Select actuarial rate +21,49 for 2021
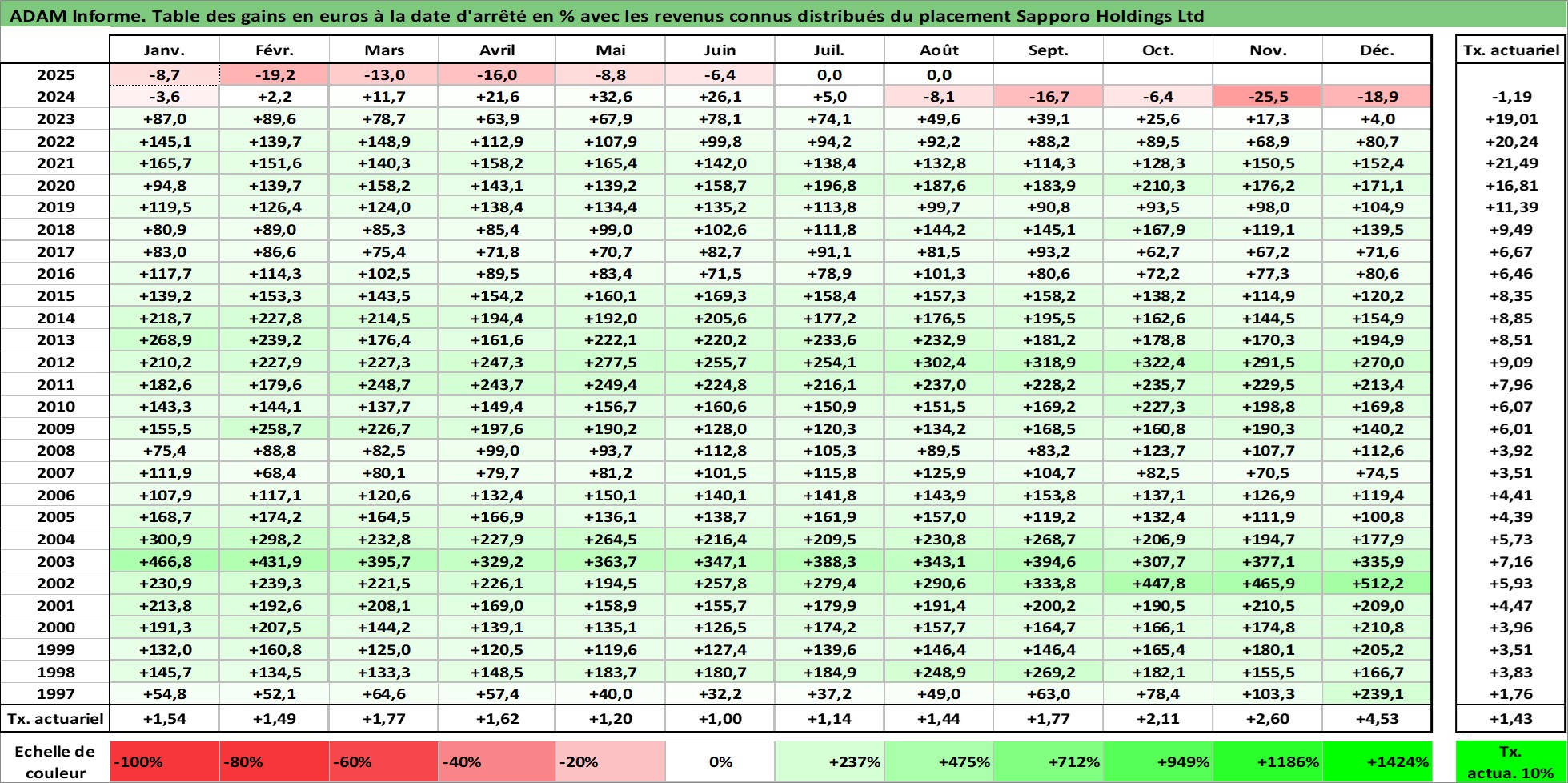 1511,163
